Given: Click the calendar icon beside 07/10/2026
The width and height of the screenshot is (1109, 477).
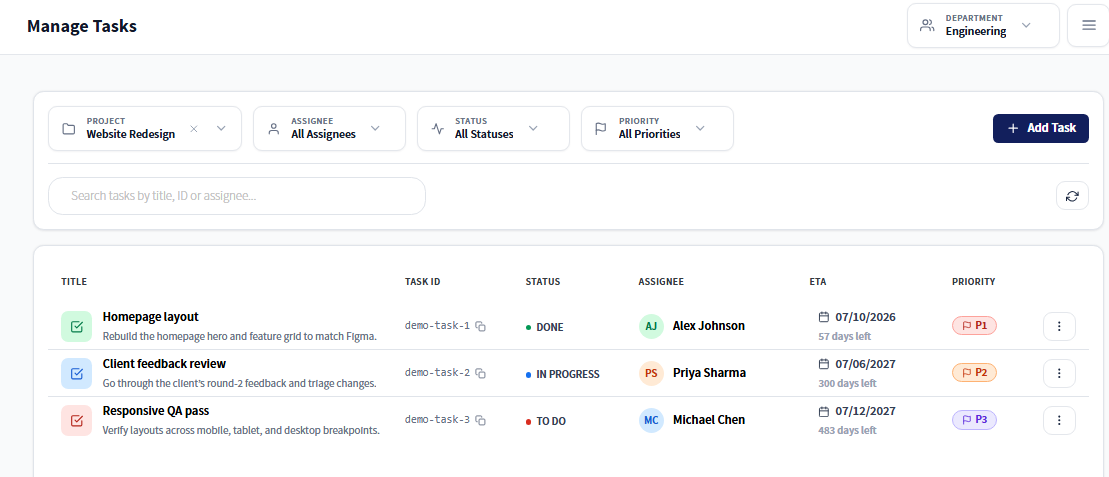Looking at the screenshot, I should (x=823, y=316).
